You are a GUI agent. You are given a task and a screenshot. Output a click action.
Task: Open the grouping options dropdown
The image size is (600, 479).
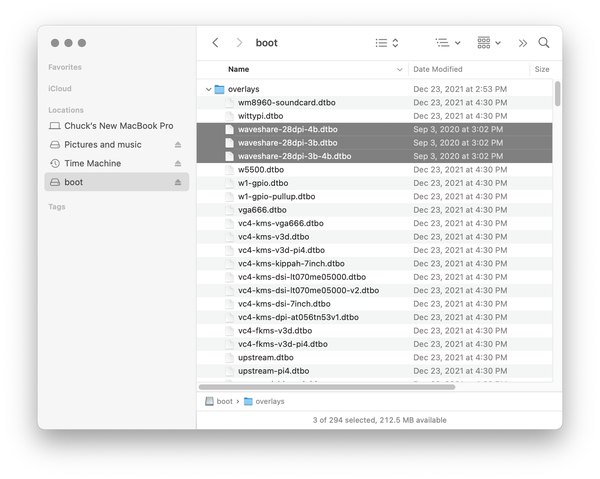click(448, 43)
